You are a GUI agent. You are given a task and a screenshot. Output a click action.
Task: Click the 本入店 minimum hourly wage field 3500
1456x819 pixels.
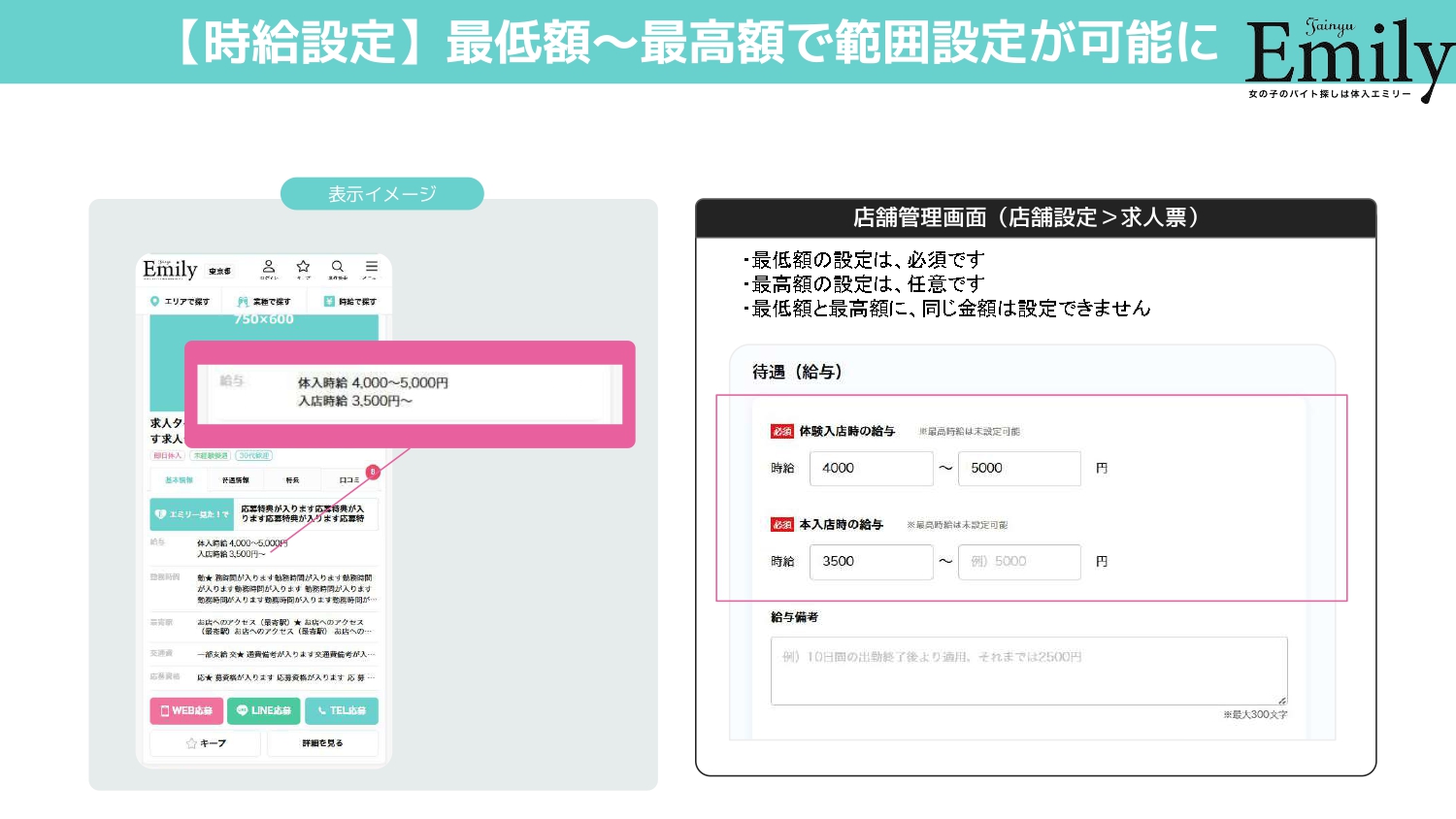point(871,562)
